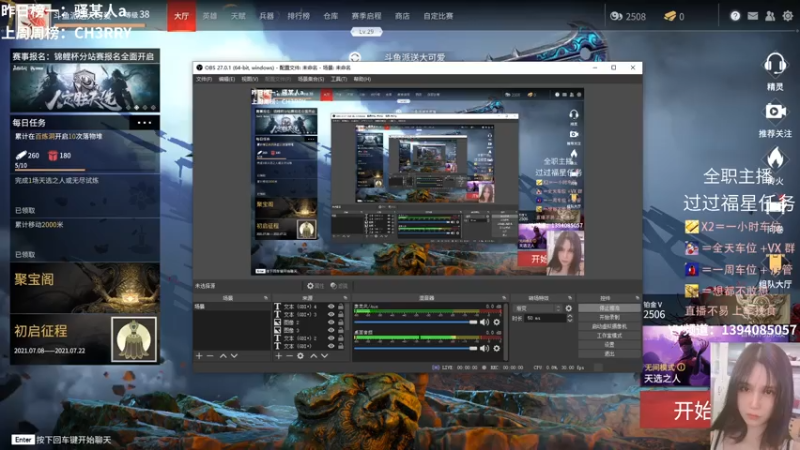Switch to the 排行榜 game tab

[x=298, y=16]
